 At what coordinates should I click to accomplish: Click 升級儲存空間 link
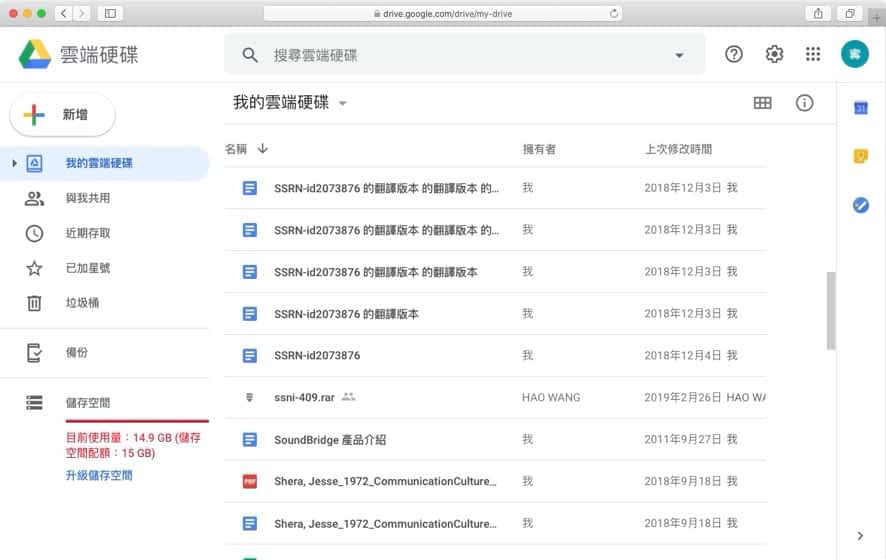click(99, 475)
